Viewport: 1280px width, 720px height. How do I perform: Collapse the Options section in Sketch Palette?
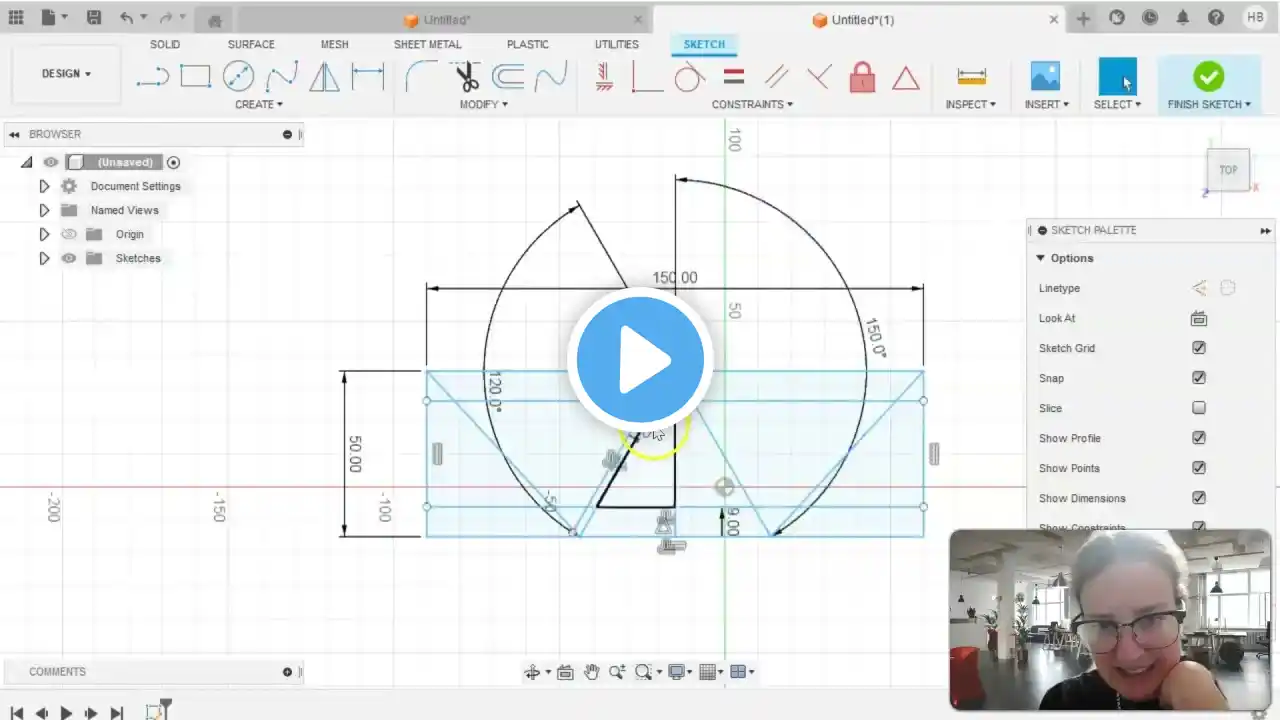click(1040, 258)
